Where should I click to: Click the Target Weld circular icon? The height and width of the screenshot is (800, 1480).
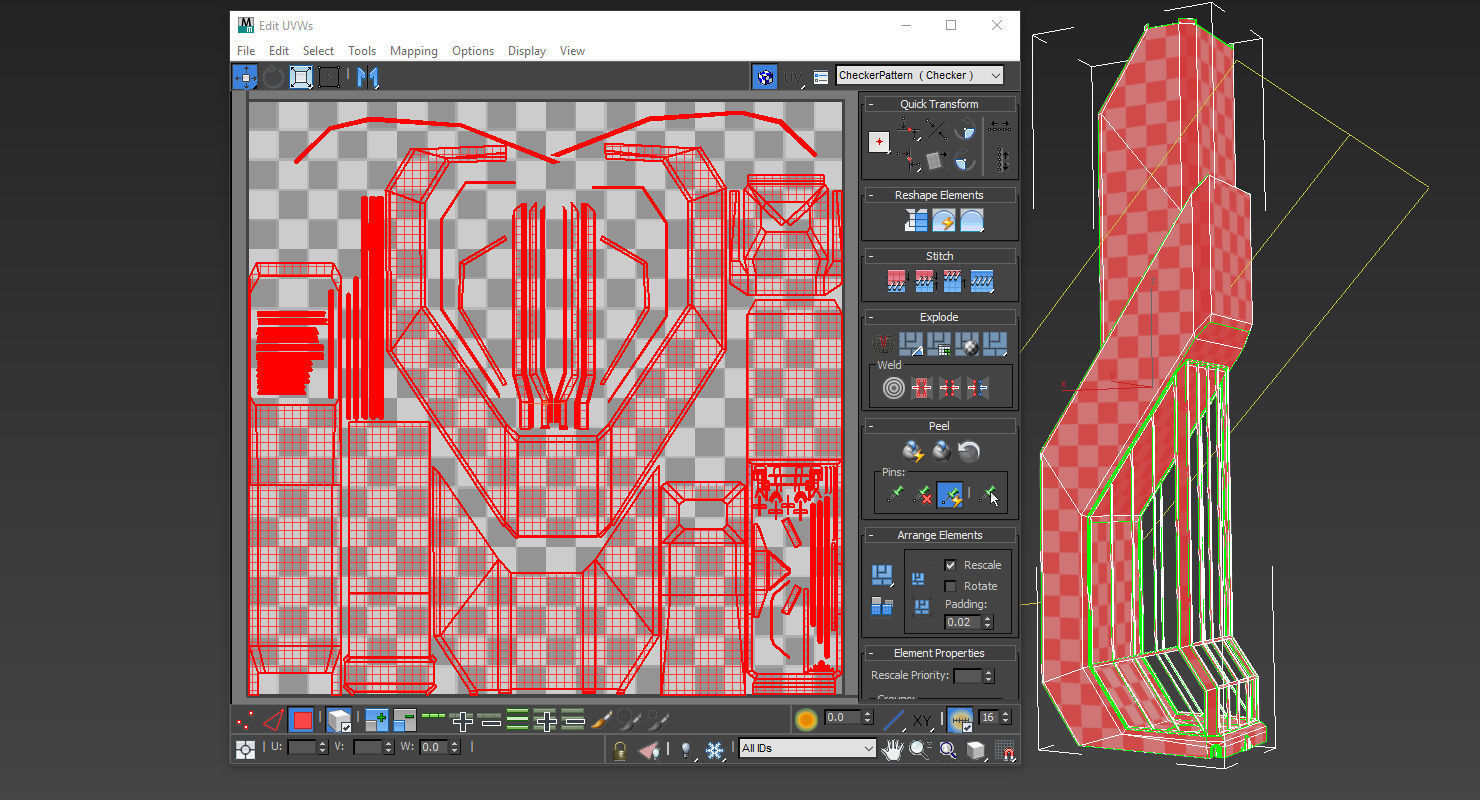tap(893, 387)
